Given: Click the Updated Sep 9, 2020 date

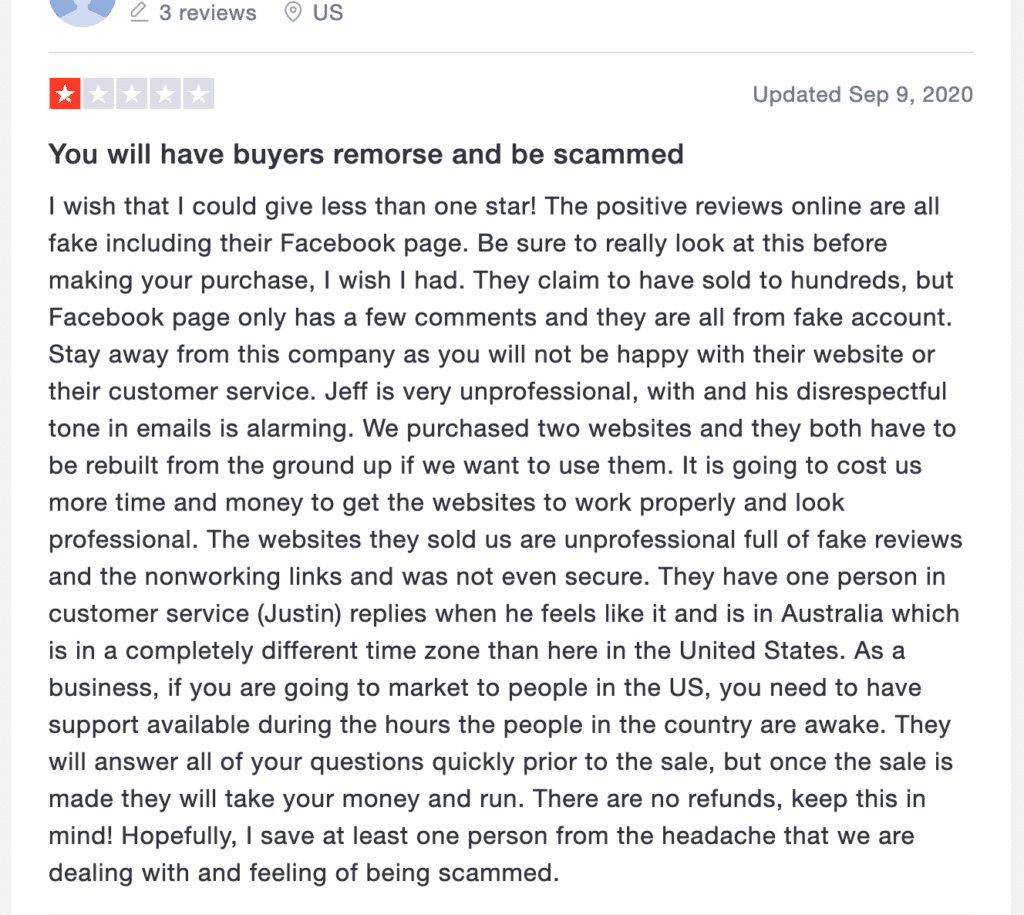Looking at the screenshot, I should coord(863,95).
